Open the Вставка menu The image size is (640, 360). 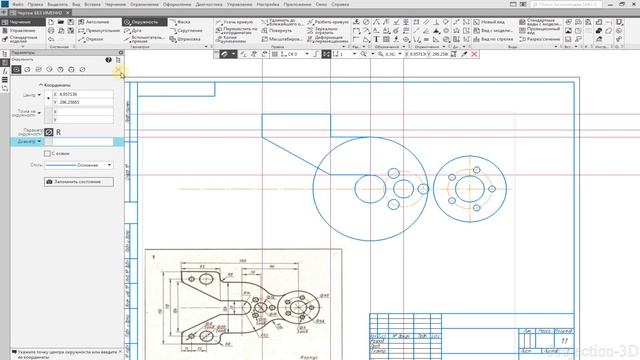[x=92, y=4]
